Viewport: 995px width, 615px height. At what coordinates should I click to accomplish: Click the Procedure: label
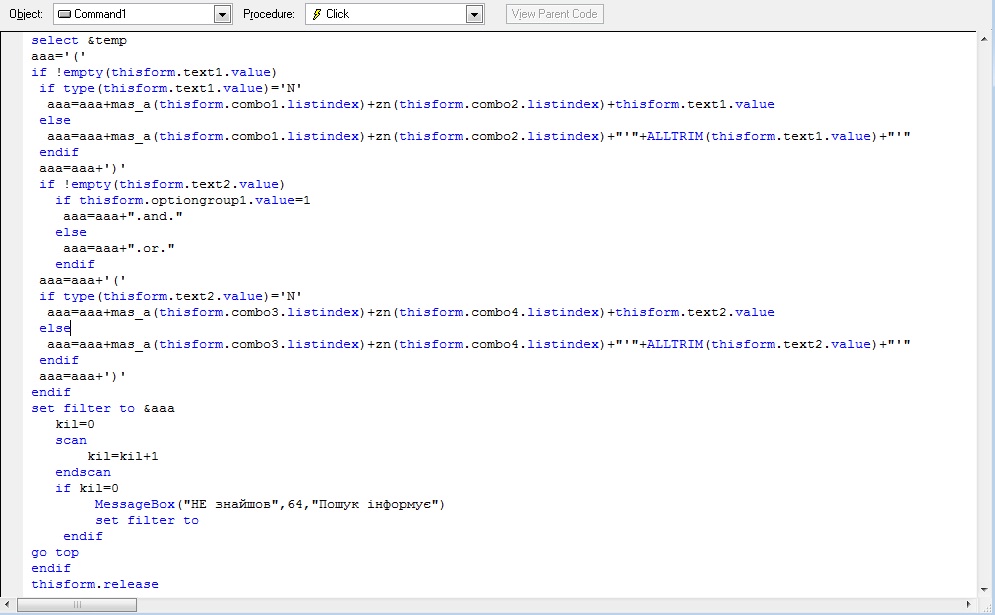(x=269, y=14)
